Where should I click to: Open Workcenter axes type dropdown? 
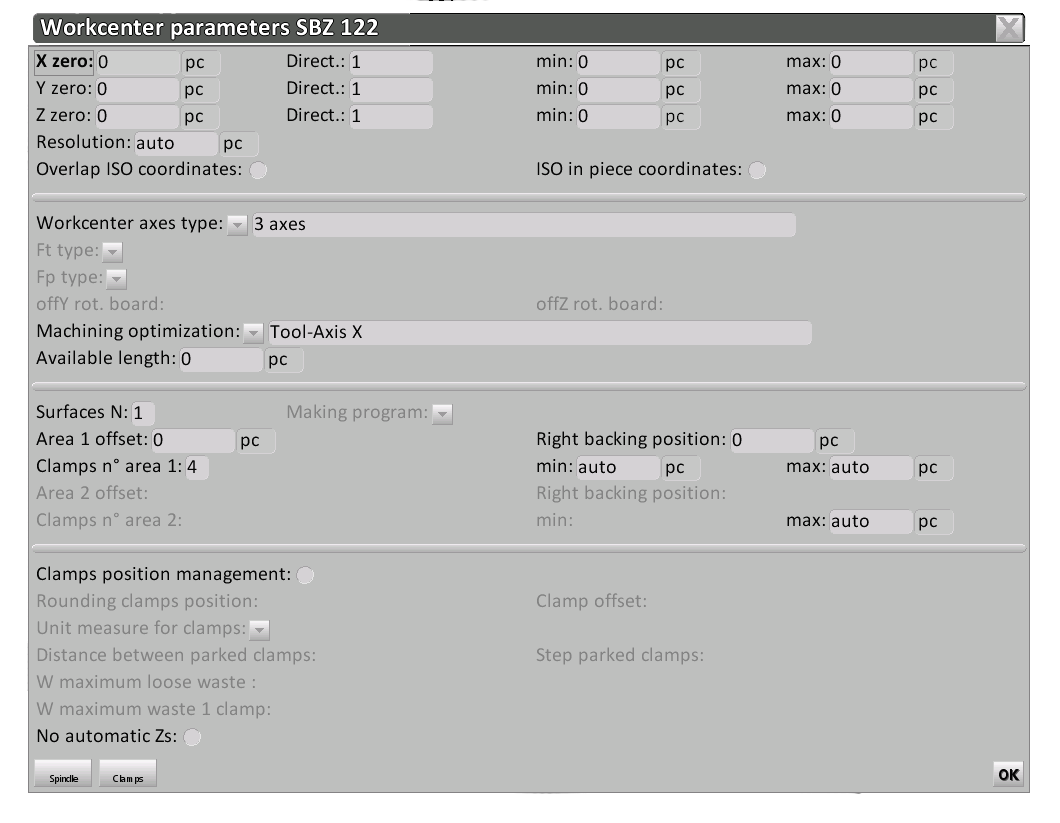[x=237, y=225]
